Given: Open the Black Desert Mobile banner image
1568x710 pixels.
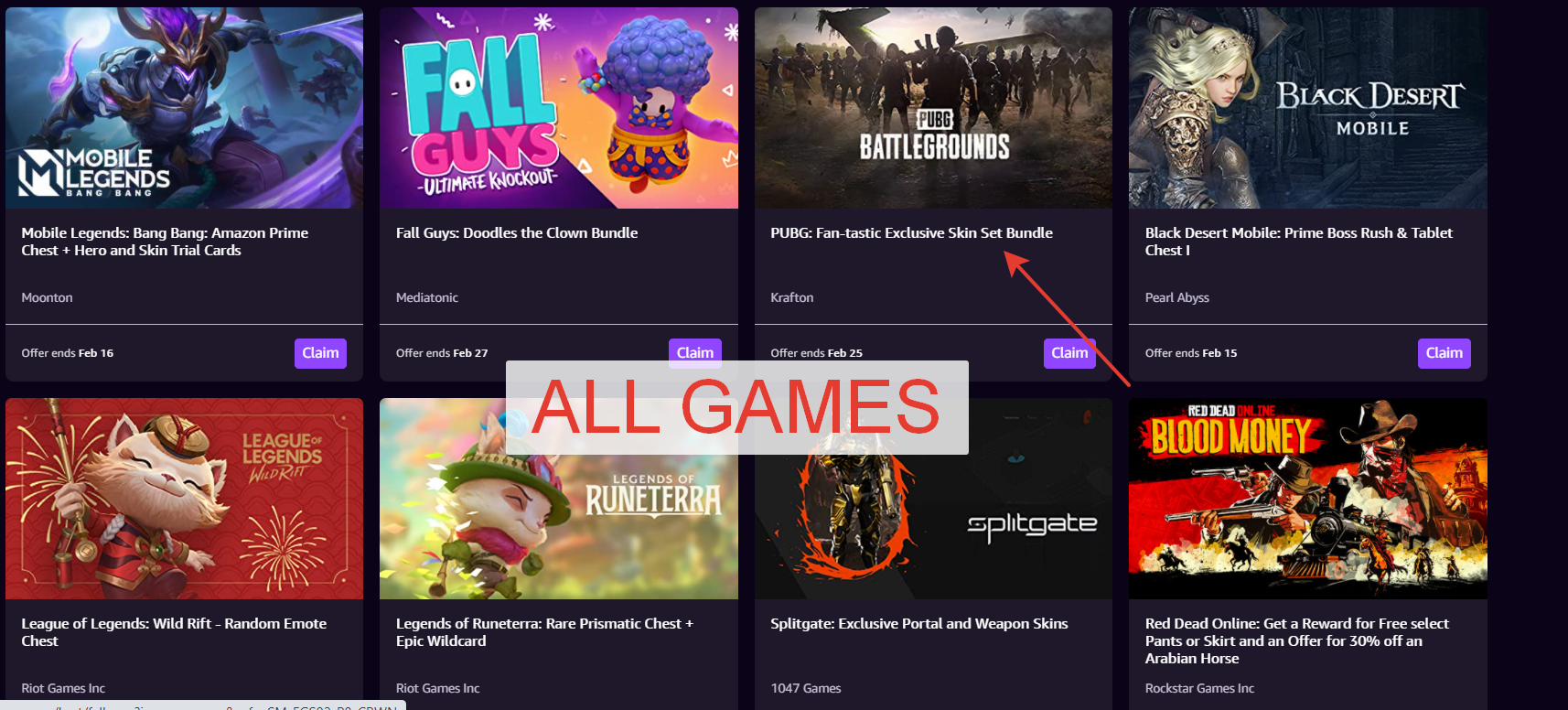Looking at the screenshot, I should pos(1308,108).
